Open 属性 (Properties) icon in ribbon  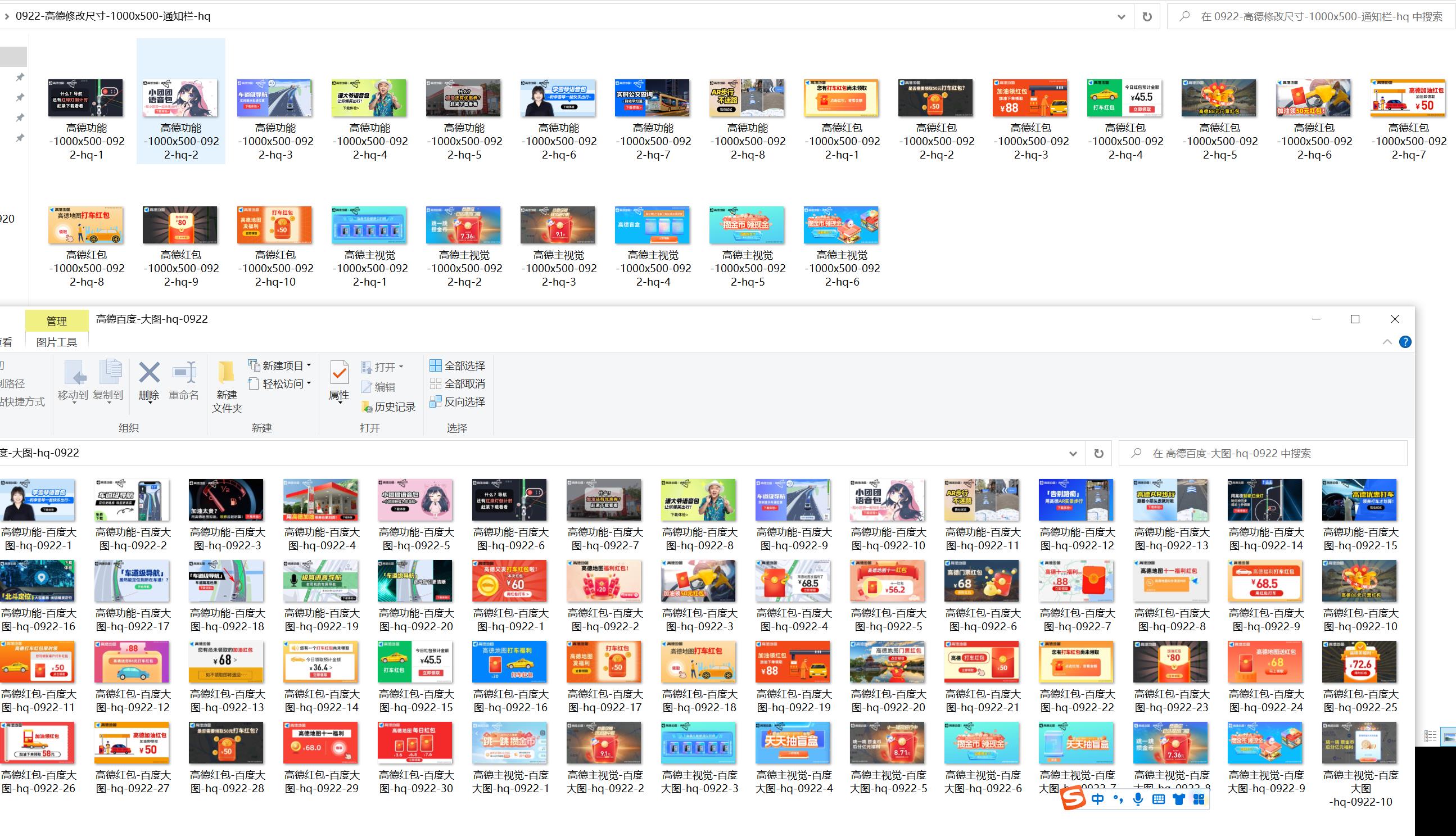tap(339, 373)
